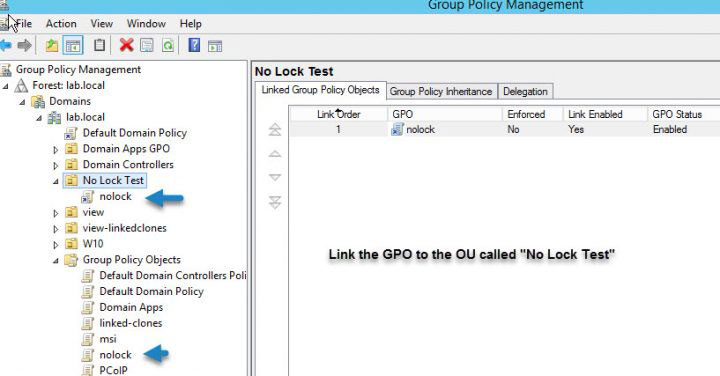
Task: Click Move link to bottom double-arrow
Action: pyautogui.click(x=275, y=202)
